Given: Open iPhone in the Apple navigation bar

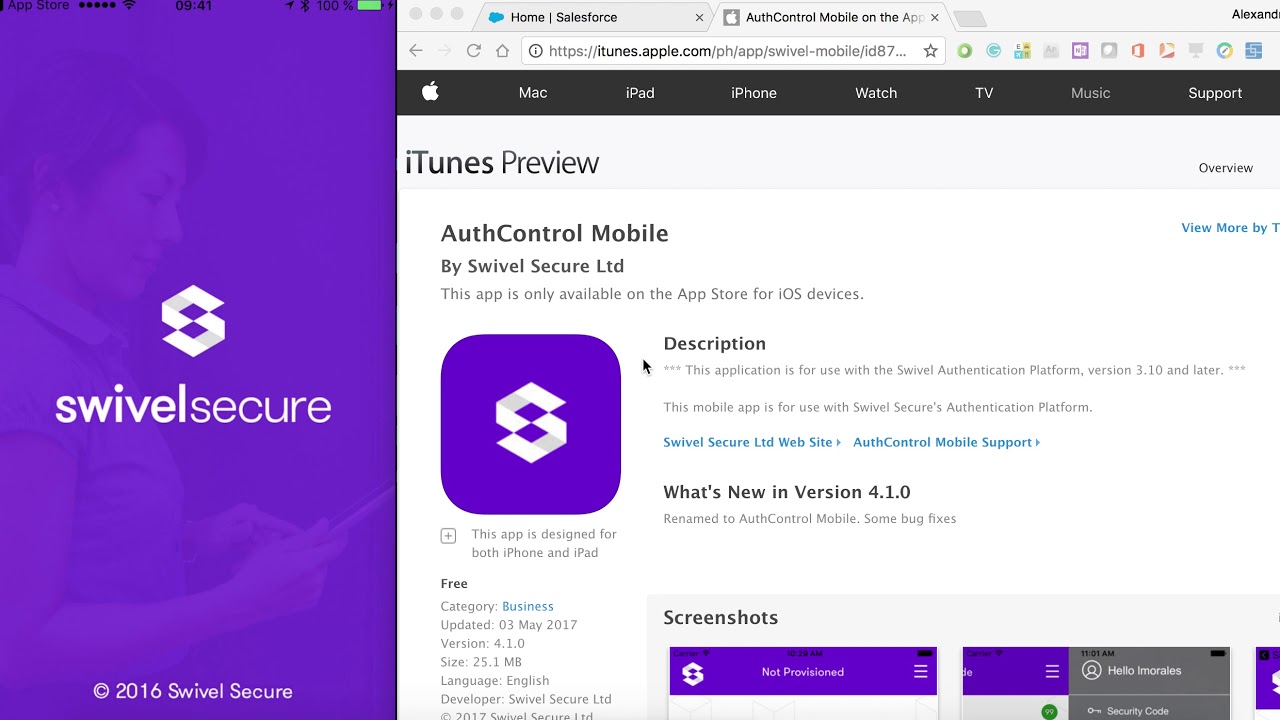Looking at the screenshot, I should [754, 93].
